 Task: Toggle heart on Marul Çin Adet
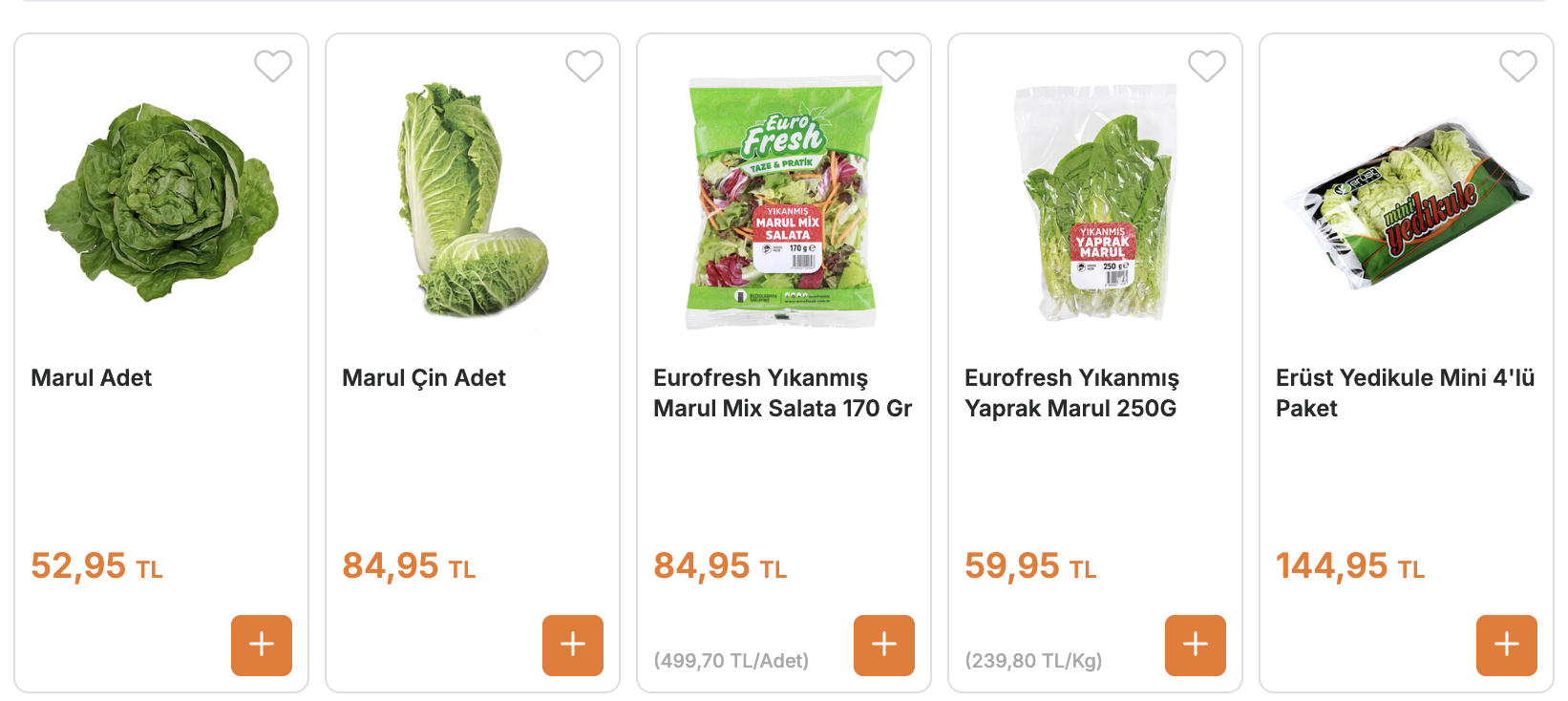pos(584,66)
